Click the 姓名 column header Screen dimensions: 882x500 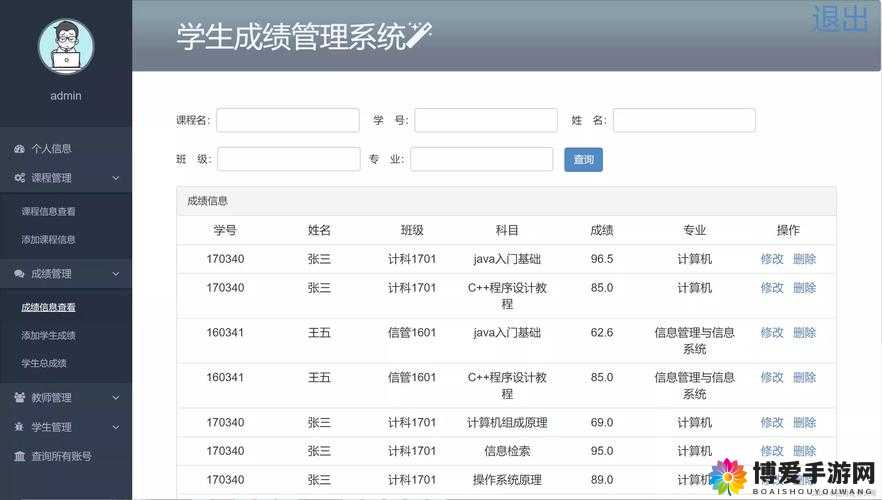pos(319,230)
